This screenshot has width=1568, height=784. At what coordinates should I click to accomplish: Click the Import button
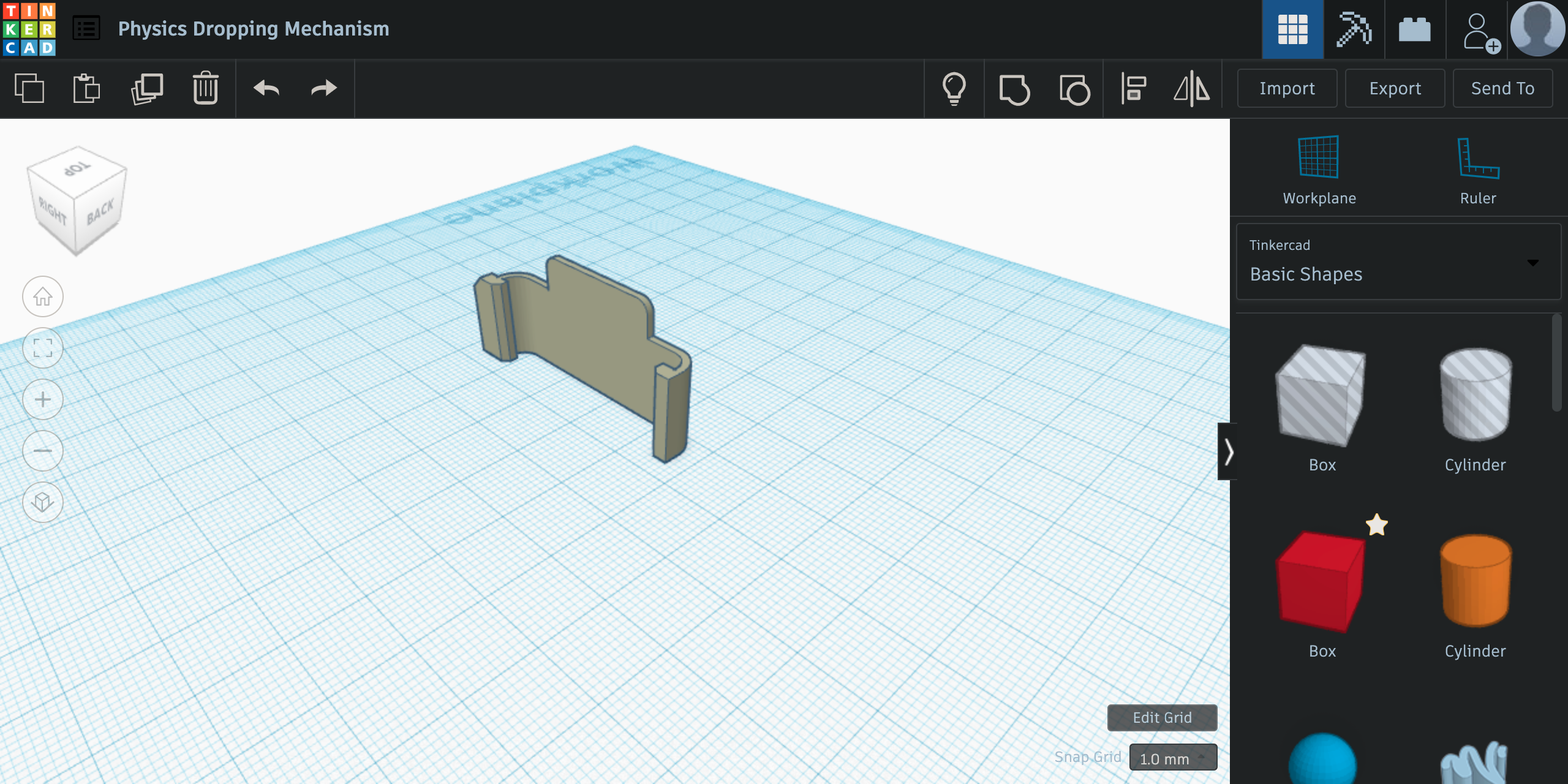[x=1287, y=89]
